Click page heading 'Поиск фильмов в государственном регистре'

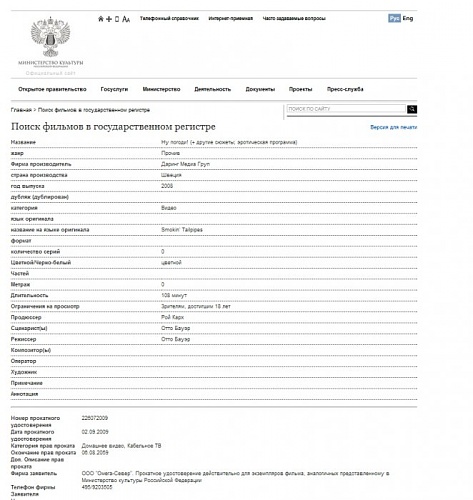pos(113,127)
